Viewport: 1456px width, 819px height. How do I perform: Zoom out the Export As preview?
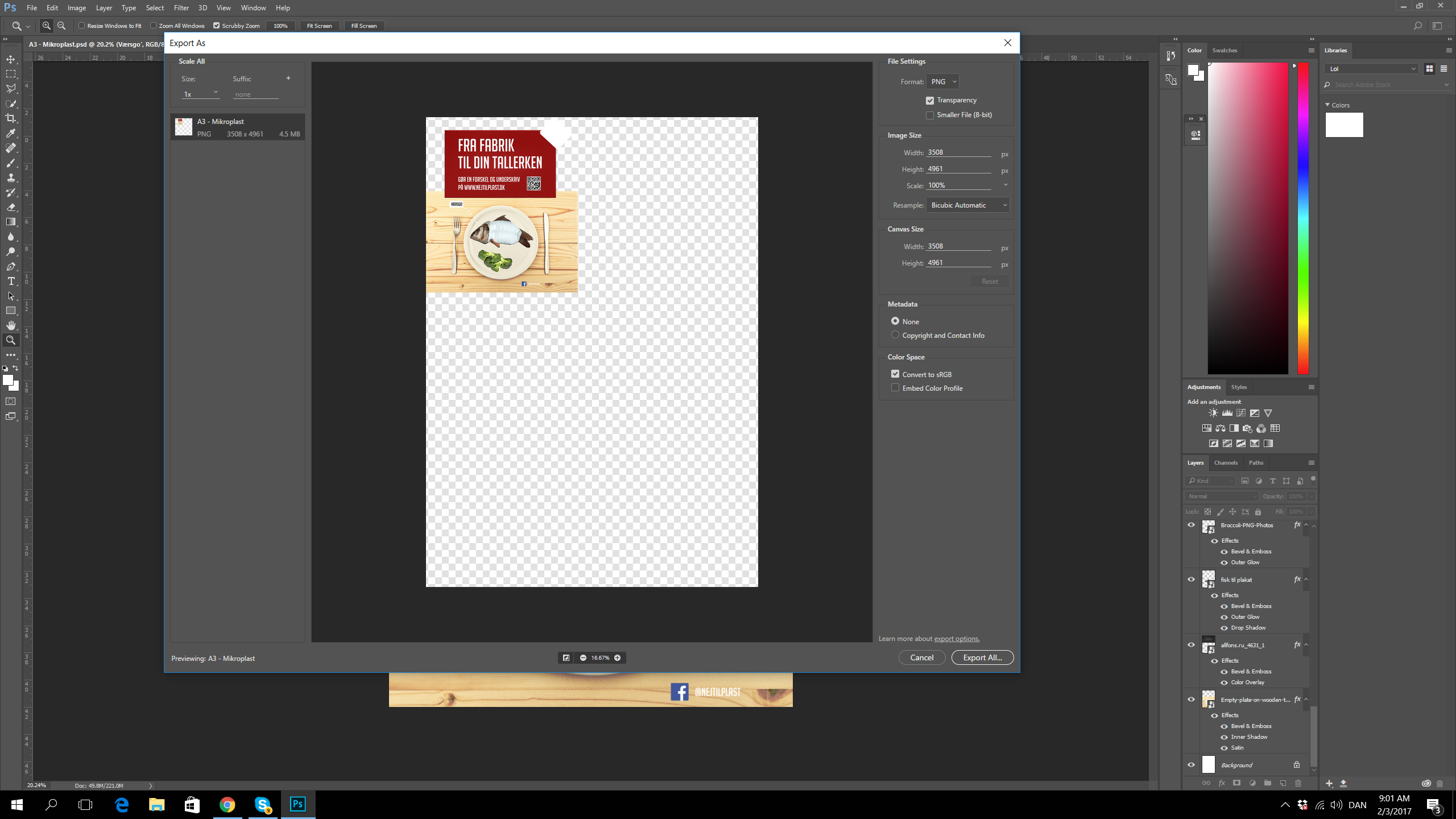(x=583, y=657)
